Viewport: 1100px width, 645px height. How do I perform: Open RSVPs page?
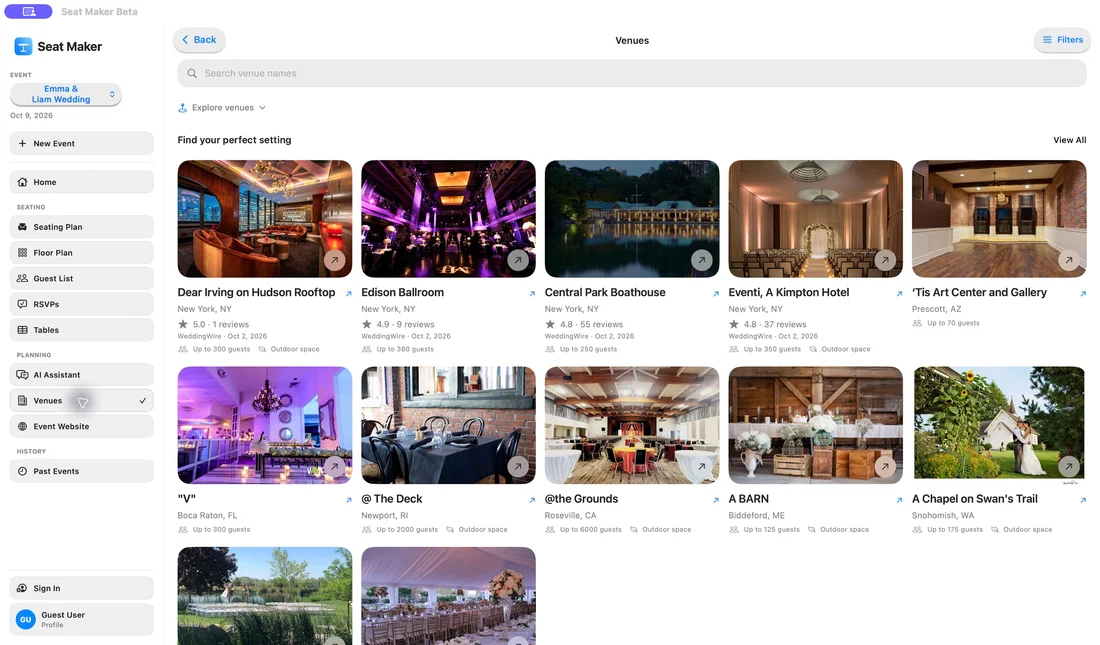(81, 304)
